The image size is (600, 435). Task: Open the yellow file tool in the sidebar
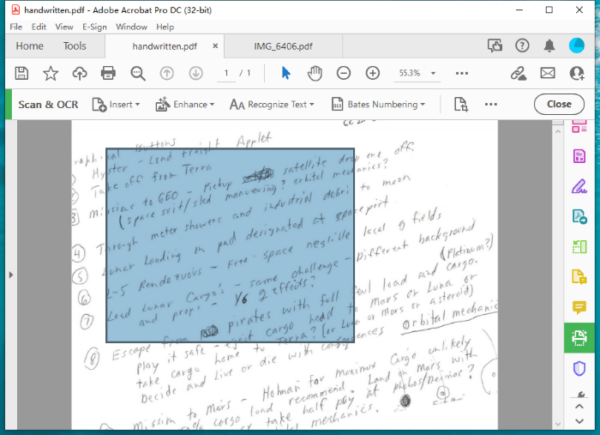tap(579, 277)
